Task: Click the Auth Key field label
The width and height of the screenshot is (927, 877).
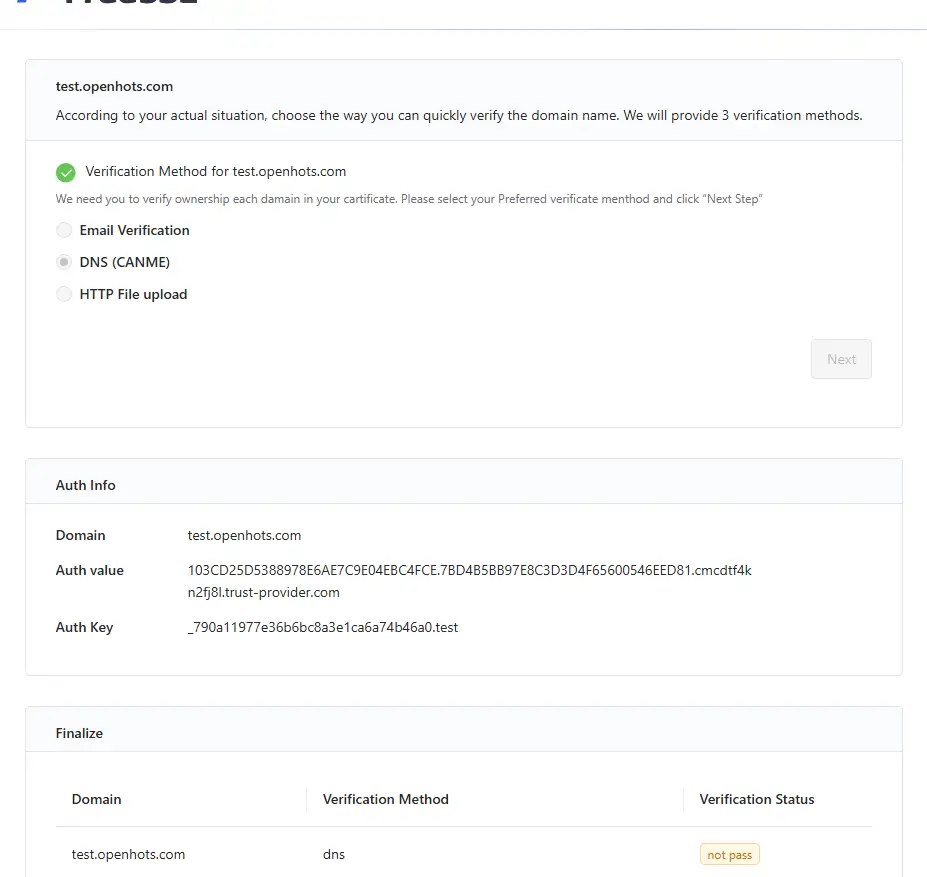Action: (x=85, y=627)
